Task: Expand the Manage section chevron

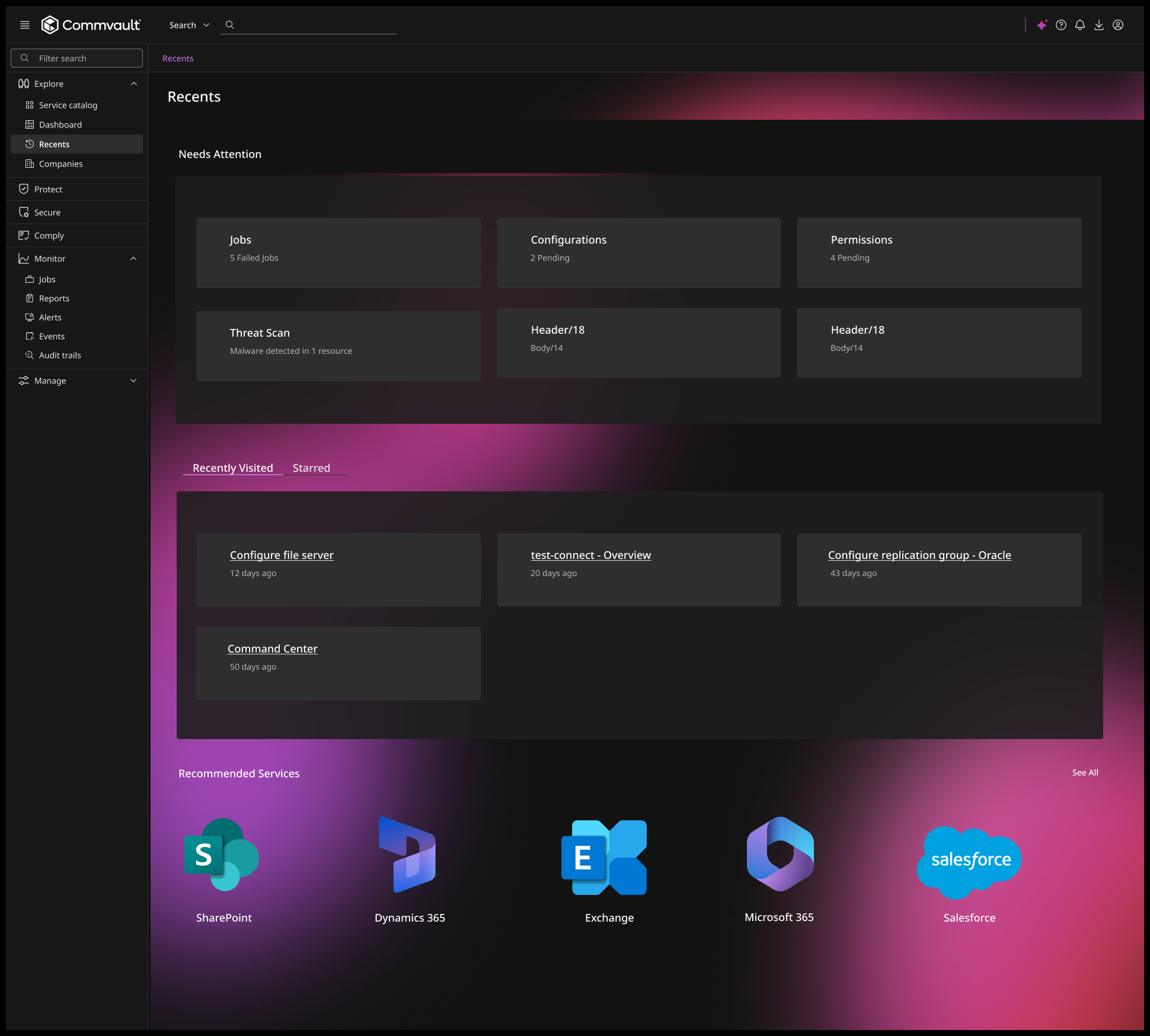Action: coord(133,380)
